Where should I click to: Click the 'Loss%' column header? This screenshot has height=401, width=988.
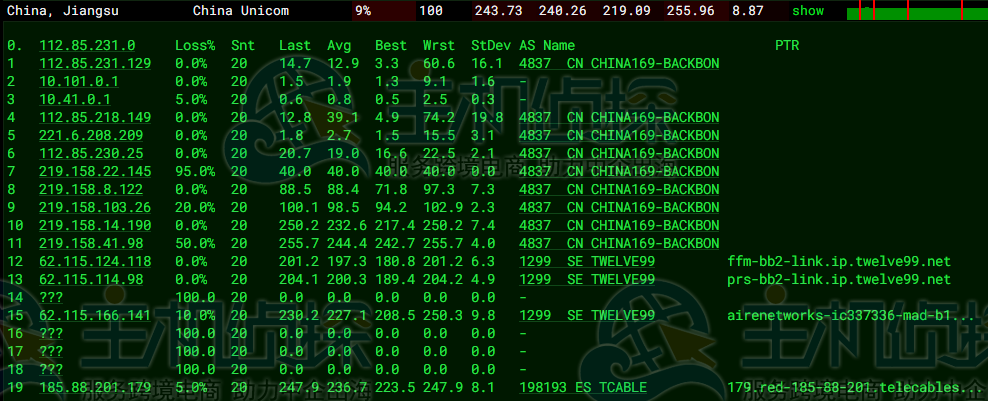click(195, 45)
